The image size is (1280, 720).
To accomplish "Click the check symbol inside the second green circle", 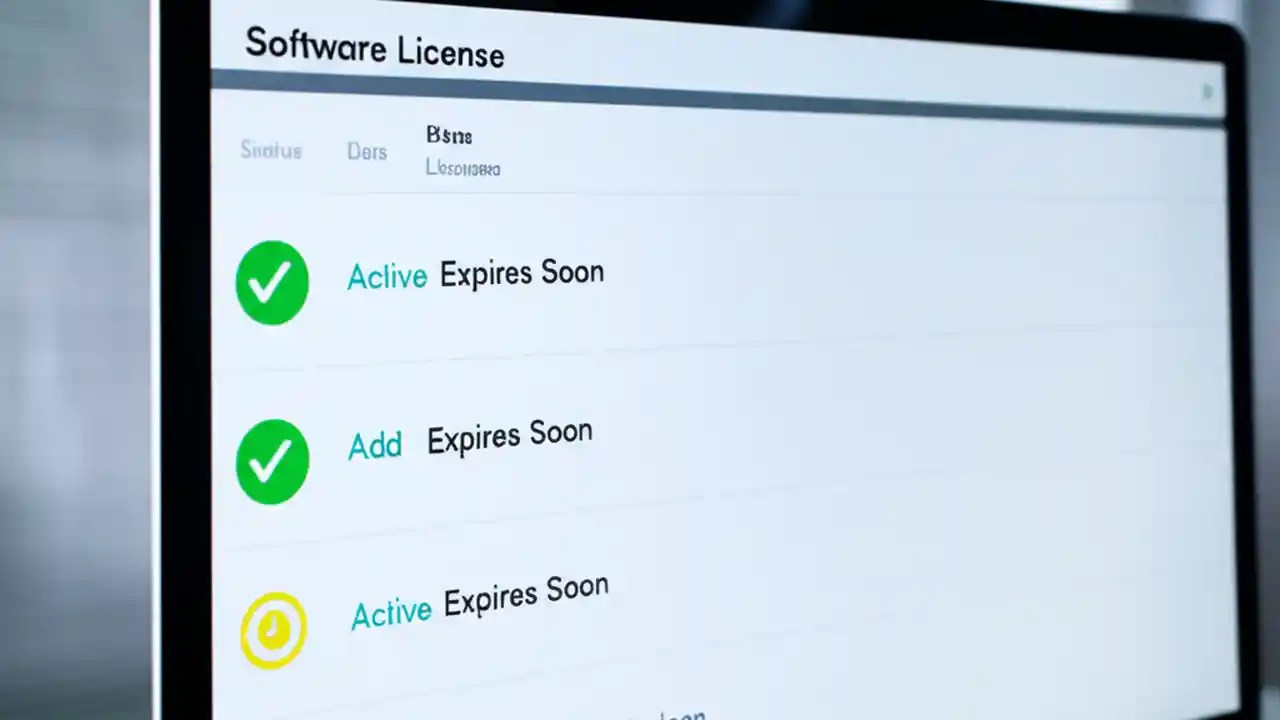I will coord(271,460).
